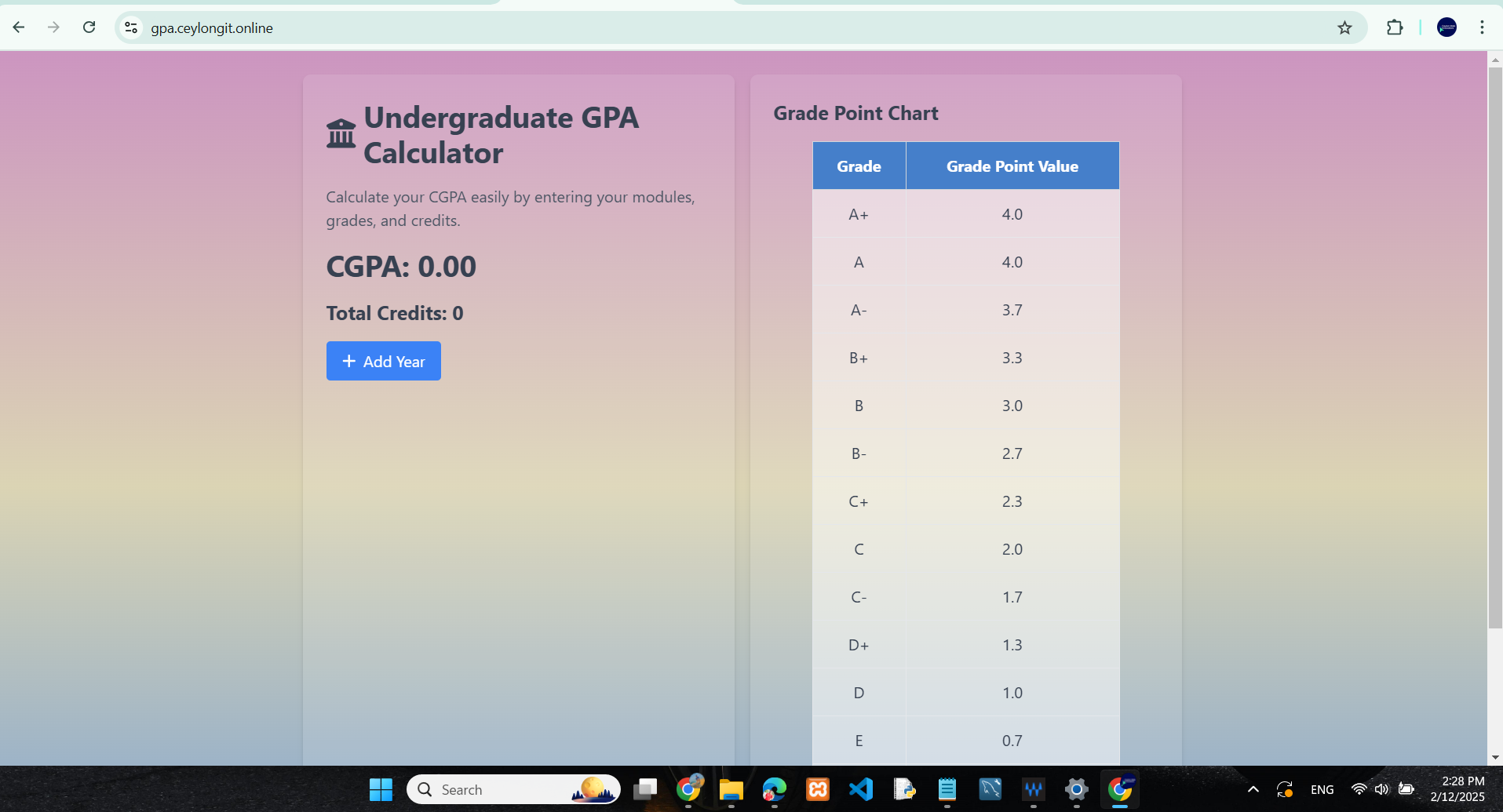The image size is (1503, 812).
Task: Select the Grade column header
Action: [x=859, y=166]
